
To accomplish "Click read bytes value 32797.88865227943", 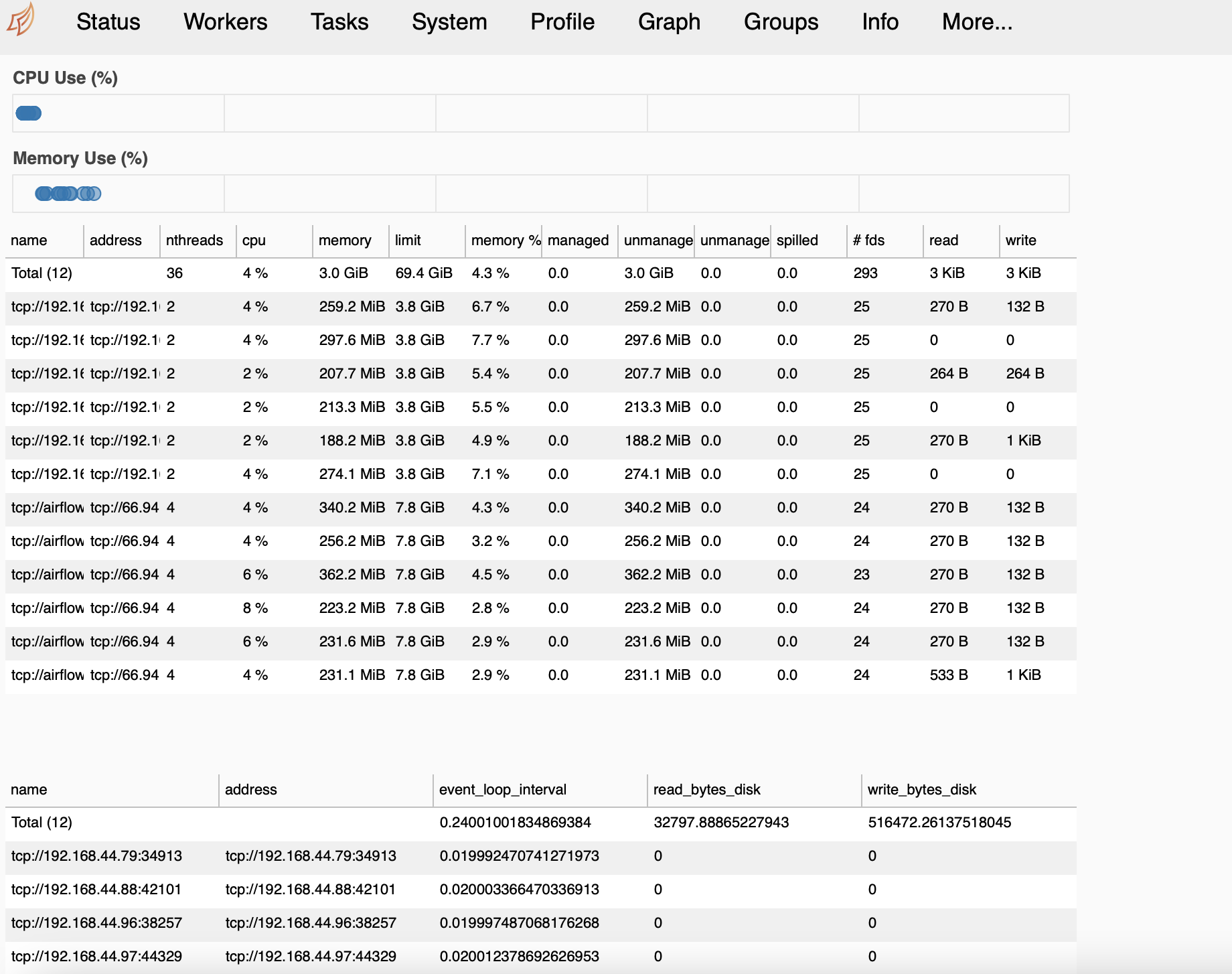I will (x=721, y=823).
